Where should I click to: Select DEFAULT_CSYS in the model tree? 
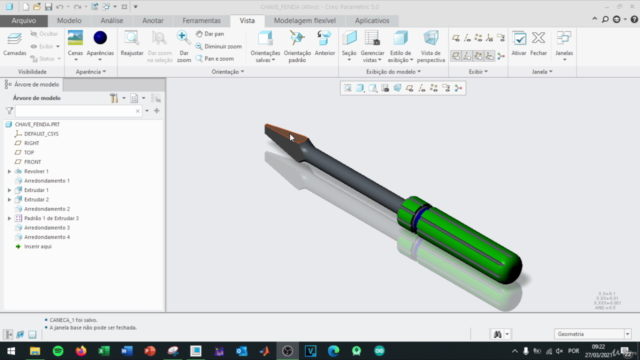(41, 134)
